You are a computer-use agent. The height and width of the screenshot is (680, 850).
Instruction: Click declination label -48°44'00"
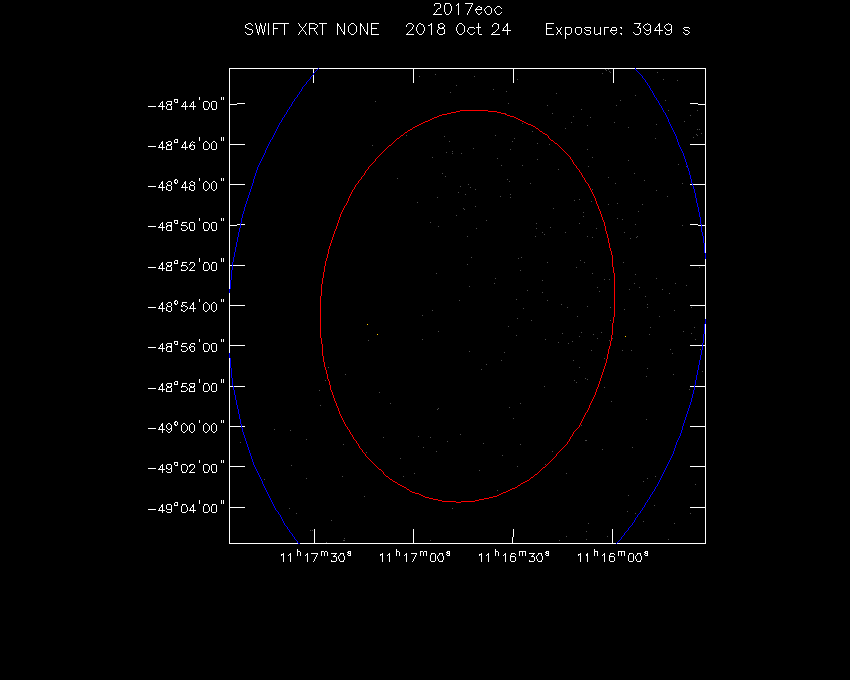pos(186,105)
